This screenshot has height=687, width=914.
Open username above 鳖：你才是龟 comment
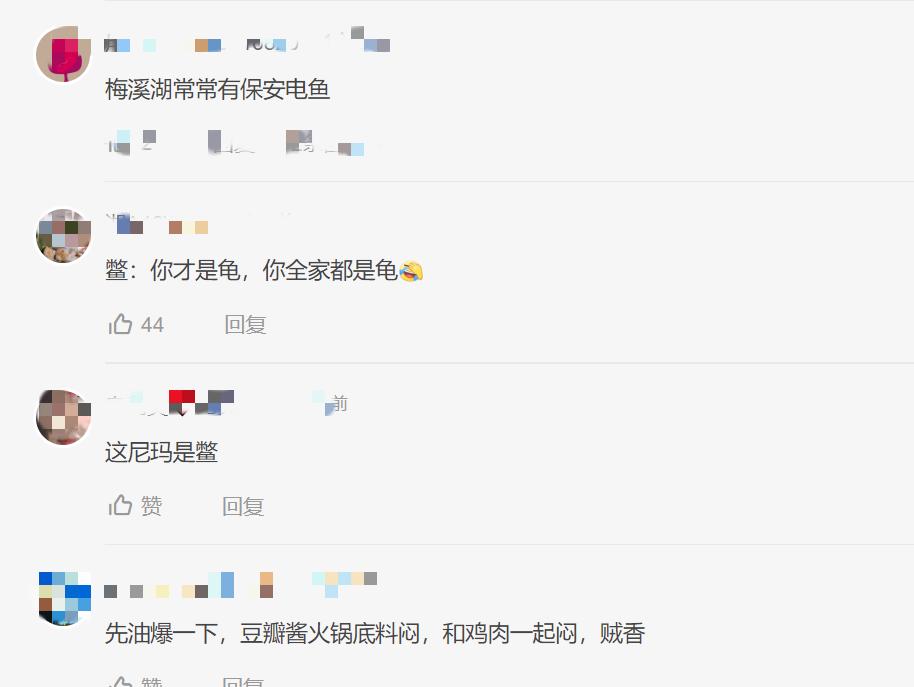[156, 224]
